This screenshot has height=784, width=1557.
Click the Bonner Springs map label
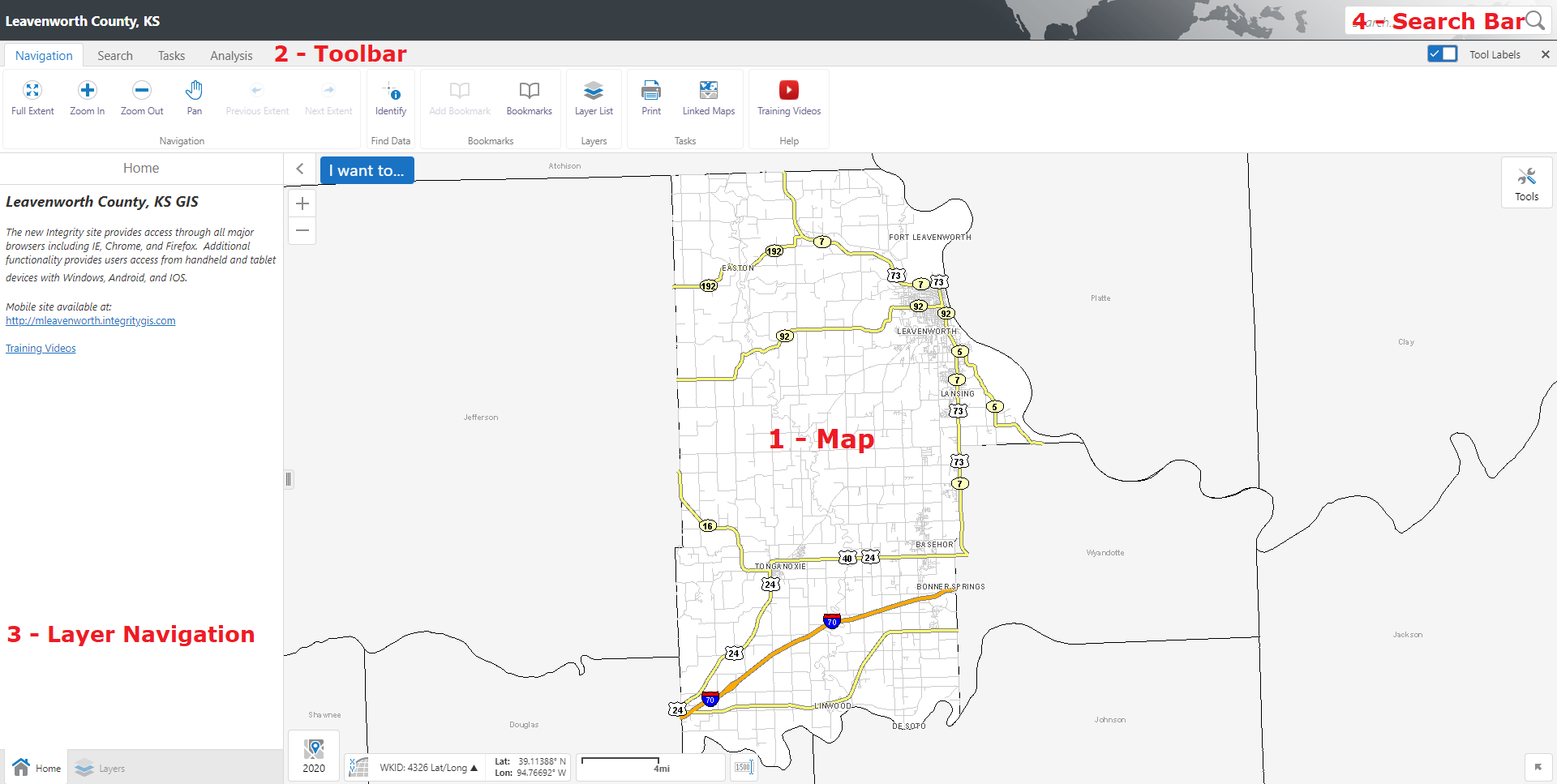pos(950,587)
